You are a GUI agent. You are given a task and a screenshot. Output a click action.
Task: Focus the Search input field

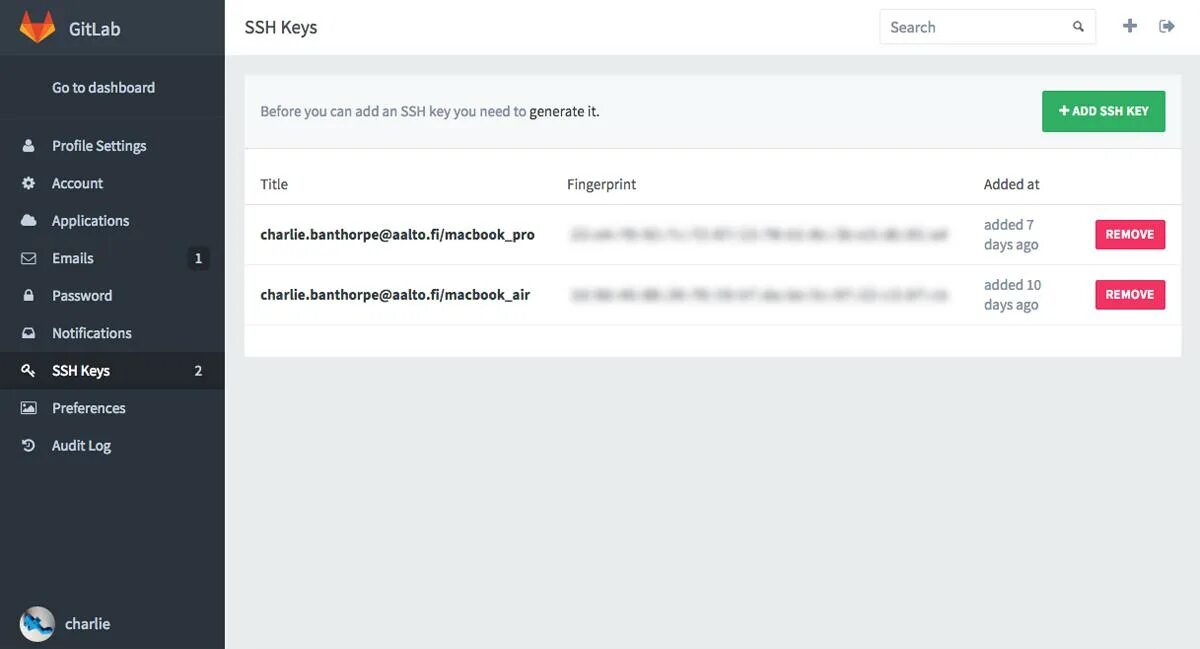click(987, 27)
